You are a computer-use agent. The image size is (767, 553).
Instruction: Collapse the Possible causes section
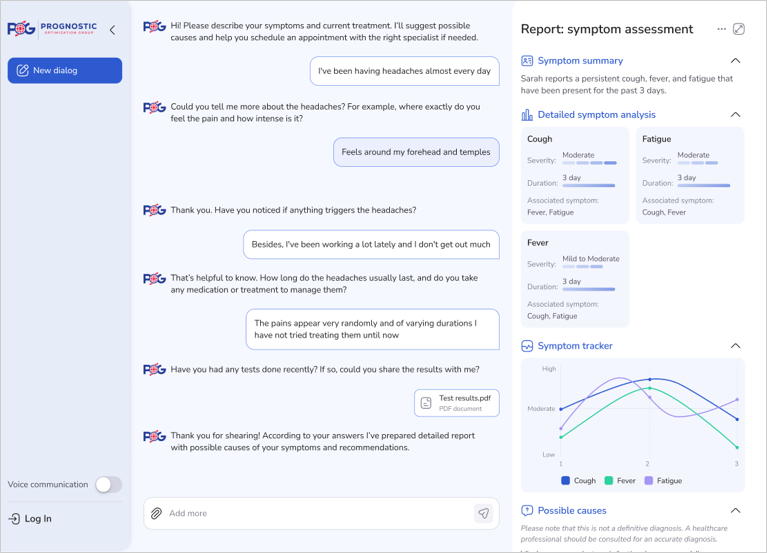pyautogui.click(x=735, y=511)
